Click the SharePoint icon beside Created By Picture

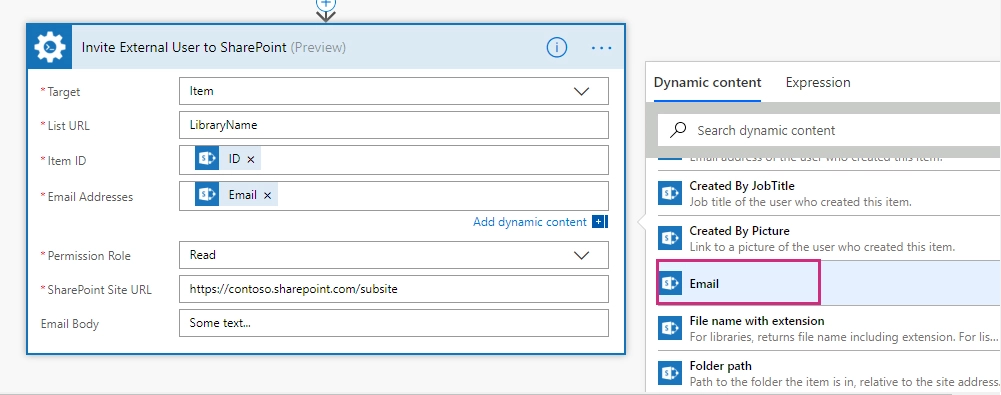670,238
